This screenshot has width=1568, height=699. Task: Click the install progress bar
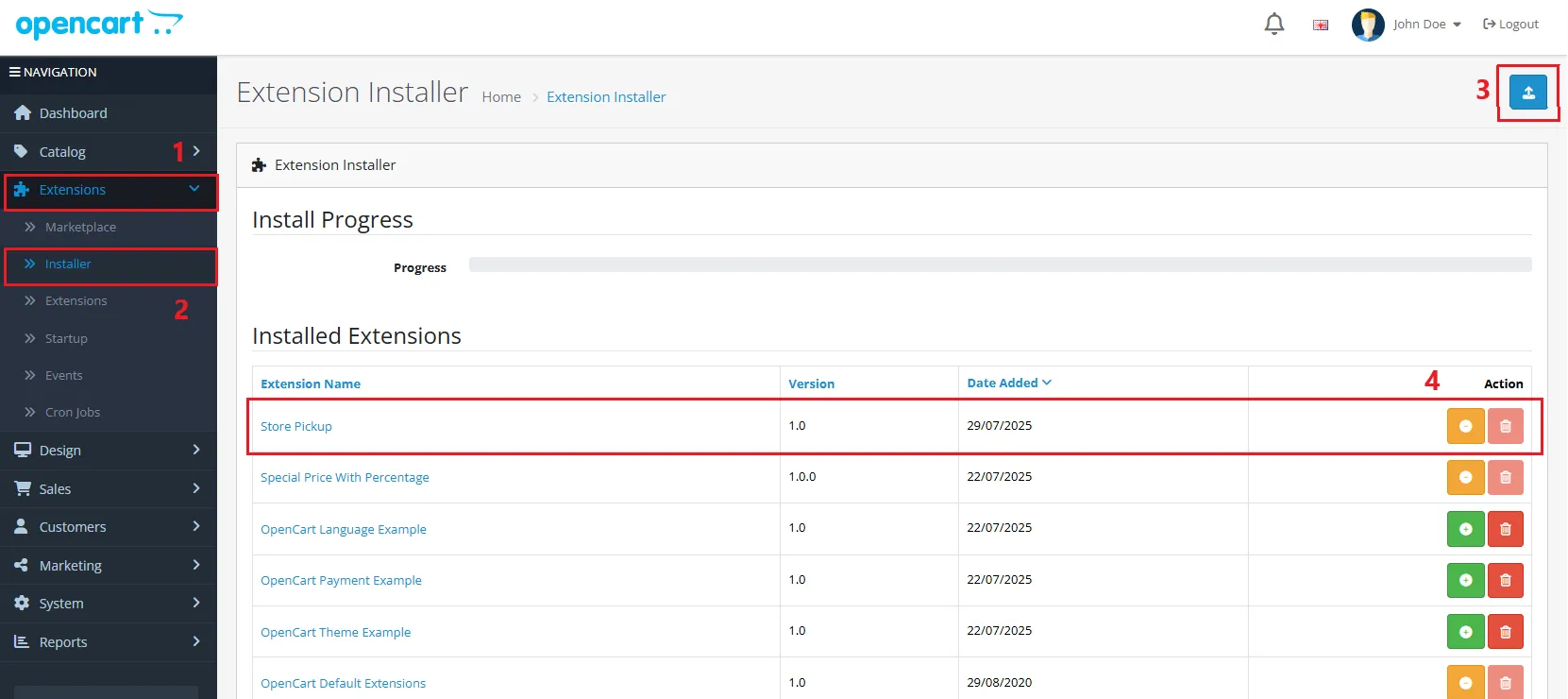[x=1000, y=264]
